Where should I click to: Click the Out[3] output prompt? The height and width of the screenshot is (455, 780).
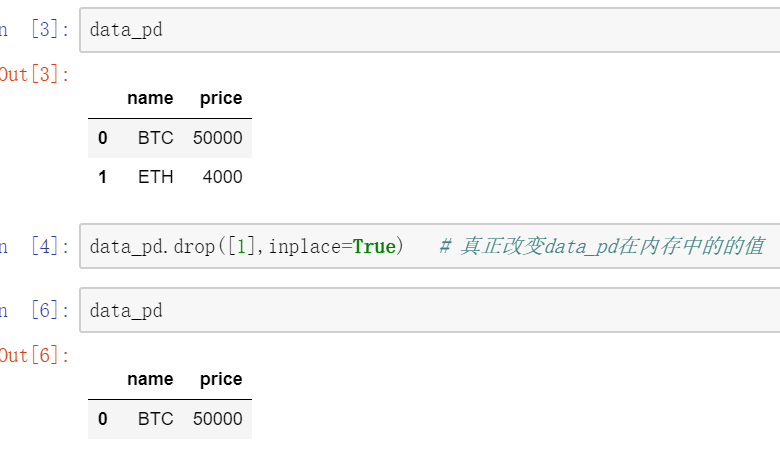pos(35,74)
